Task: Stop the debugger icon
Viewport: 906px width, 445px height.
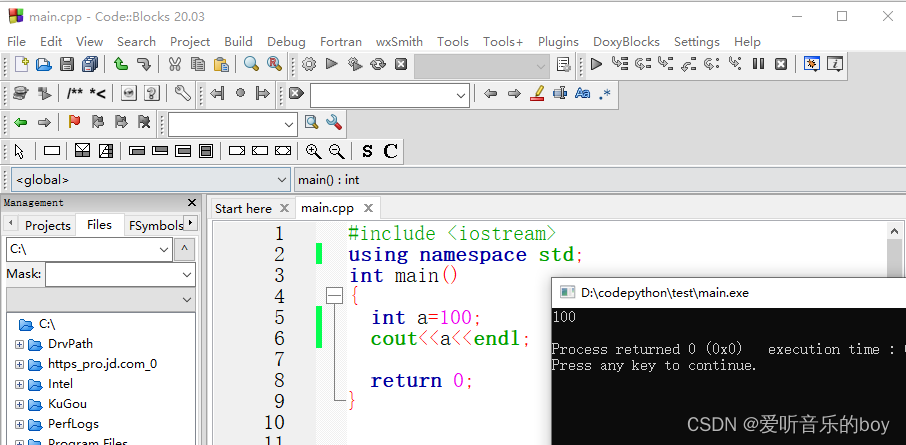Action: coord(781,64)
